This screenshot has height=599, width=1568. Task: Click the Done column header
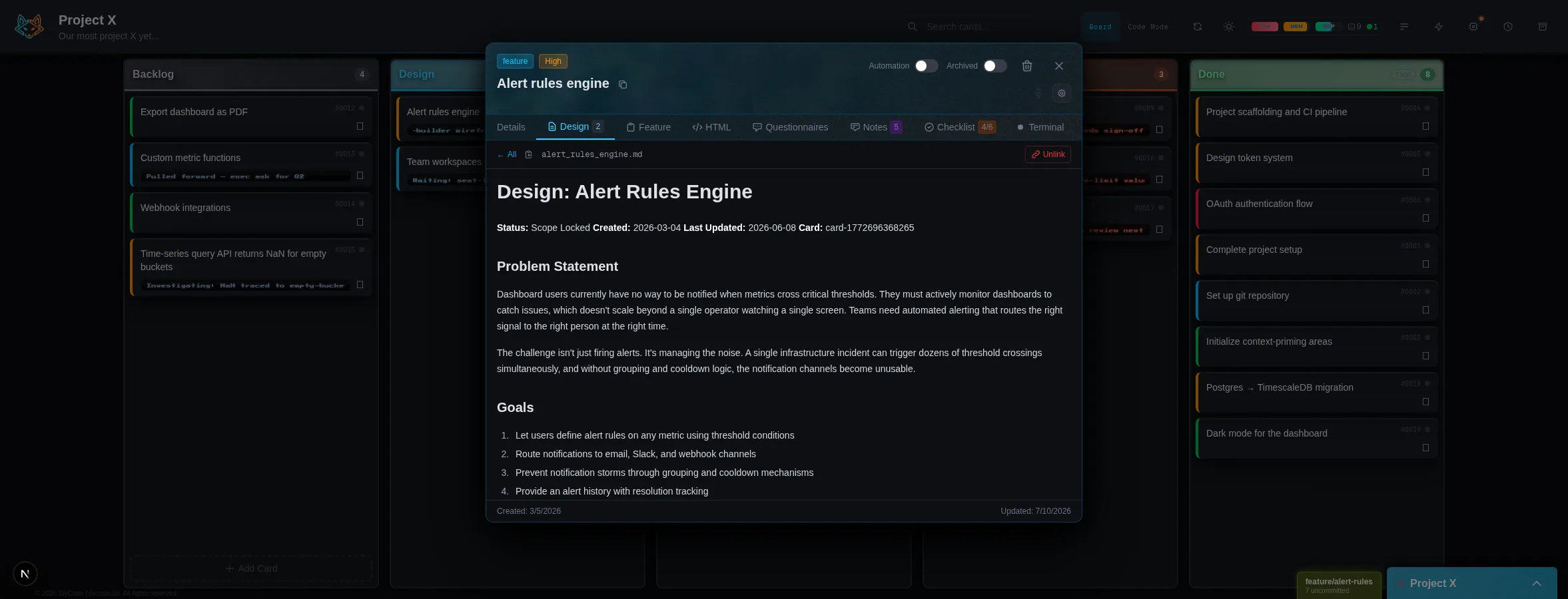coord(1316,75)
